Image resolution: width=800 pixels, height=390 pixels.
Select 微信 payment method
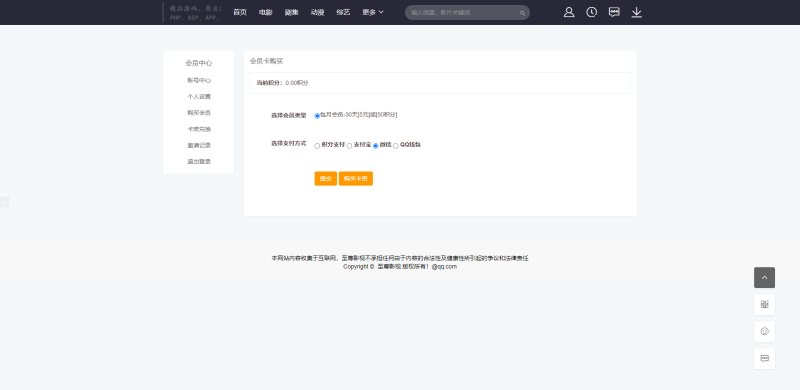pos(376,146)
